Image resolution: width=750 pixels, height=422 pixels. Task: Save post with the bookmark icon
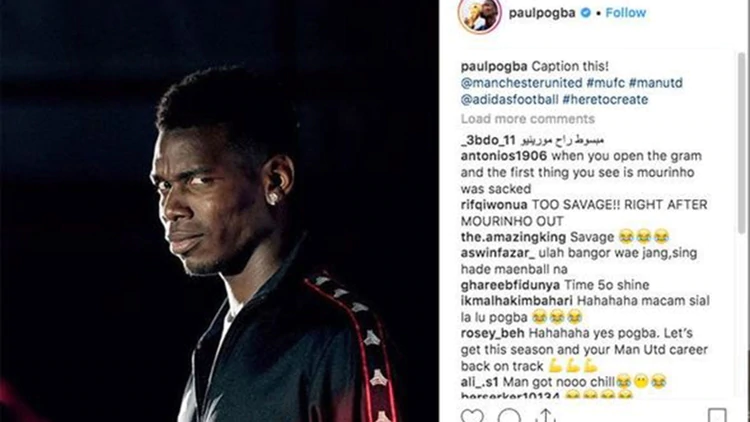(717, 415)
